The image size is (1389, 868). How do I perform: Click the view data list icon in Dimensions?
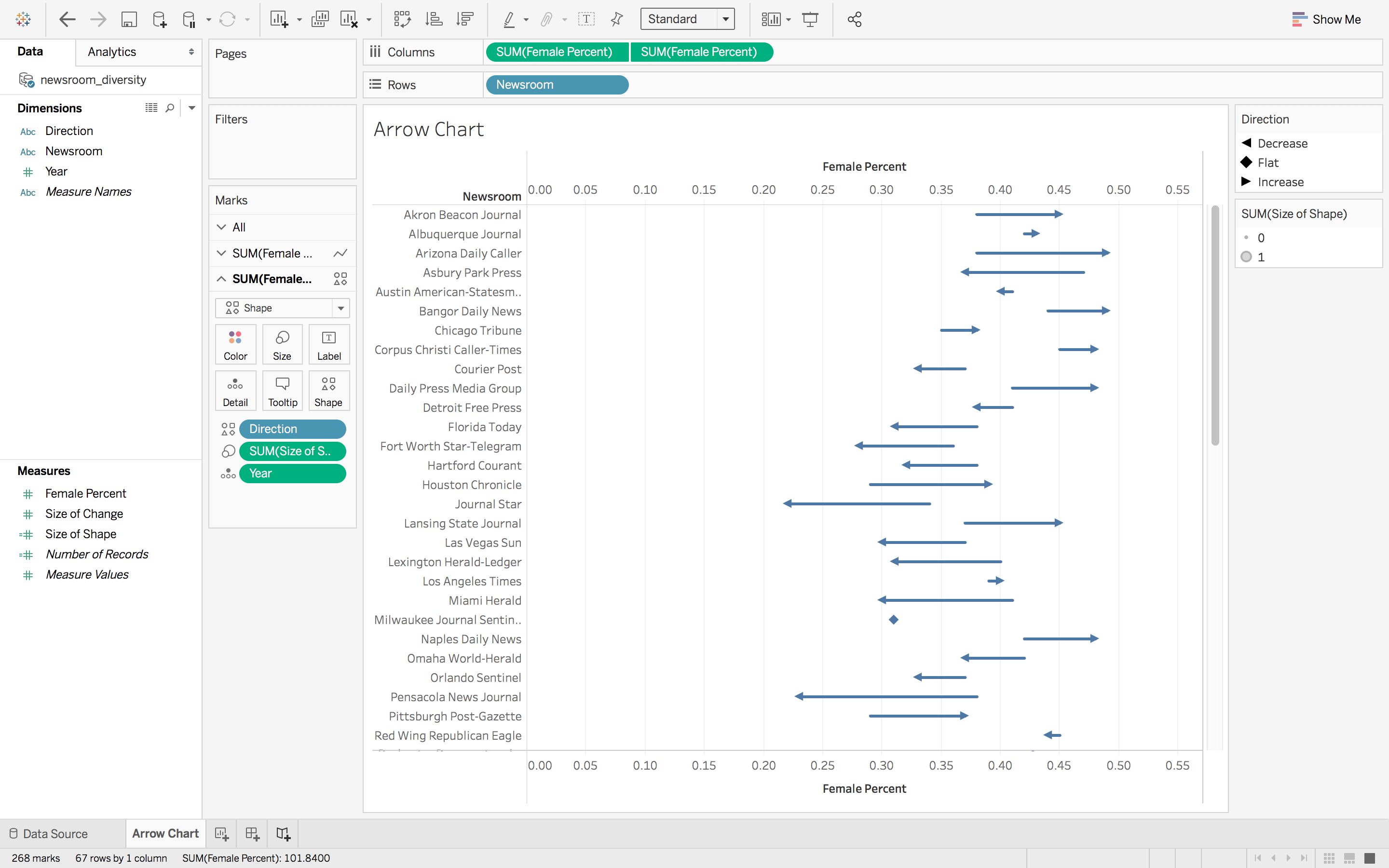pyautogui.click(x=151, y=108)
